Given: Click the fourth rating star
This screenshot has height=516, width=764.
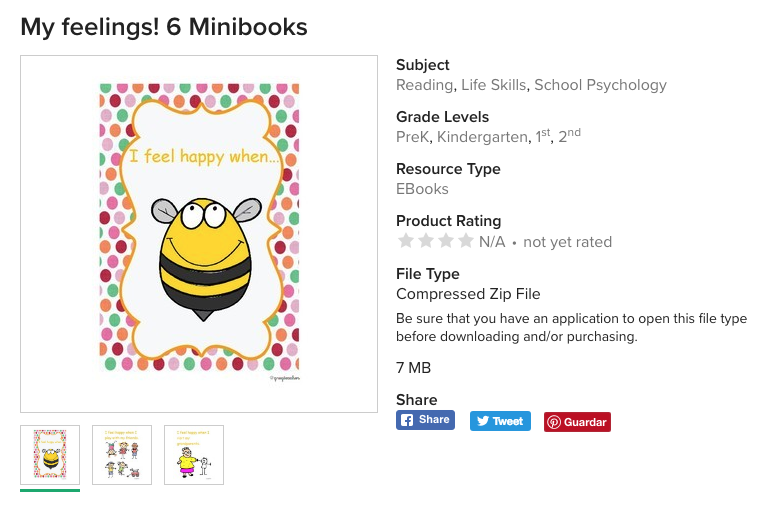Looking at the screenshot, I should pos(465,241).
